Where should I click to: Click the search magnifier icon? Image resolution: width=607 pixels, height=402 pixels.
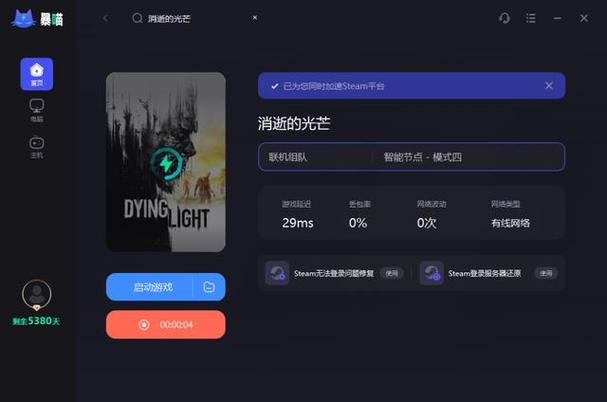coord(137,18)
